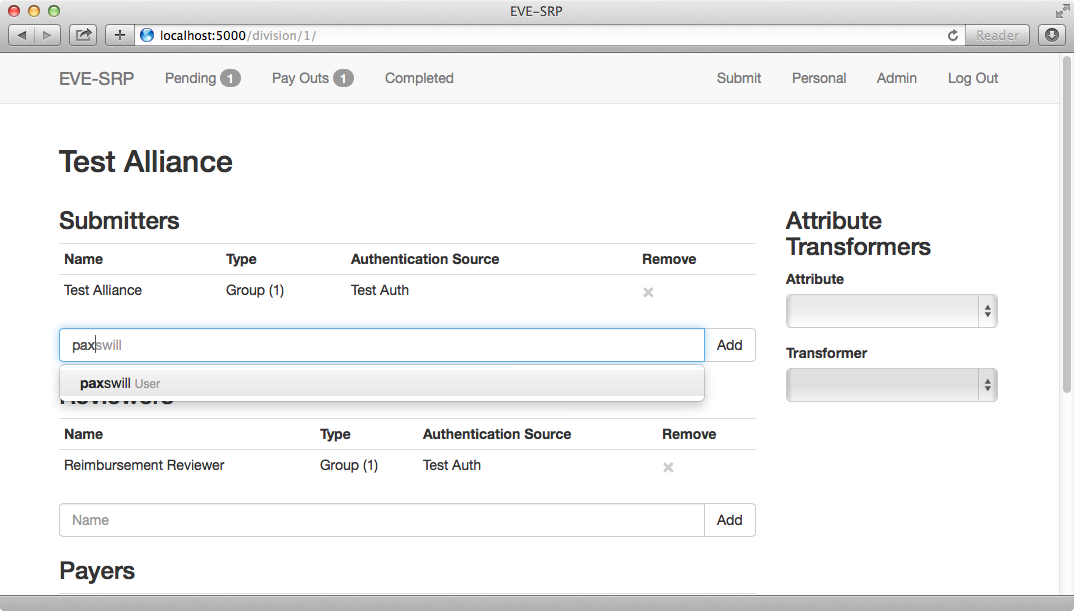Viewport: 1074px width, 611px height.
Task: Open the Pay Outs page
Action: tap(312, 78)
